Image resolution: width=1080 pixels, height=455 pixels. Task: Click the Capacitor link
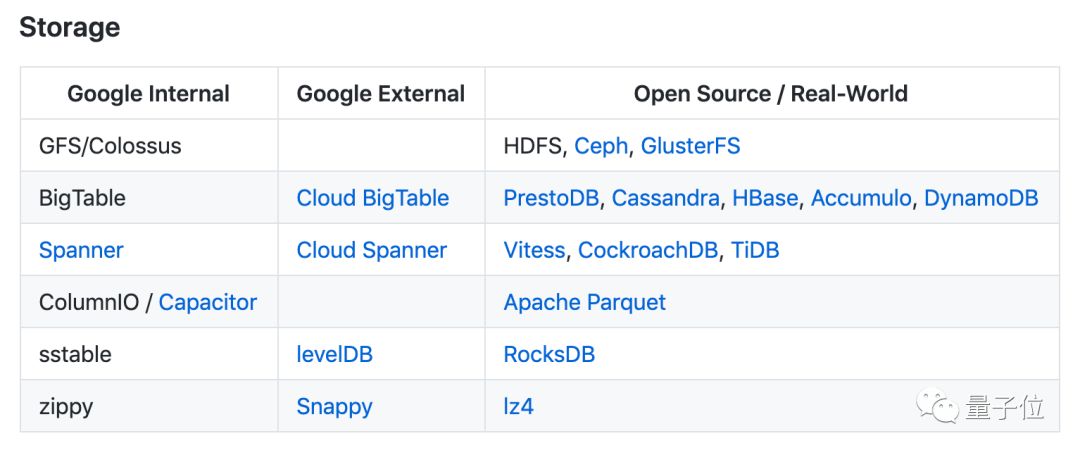(x=208, y=302)
